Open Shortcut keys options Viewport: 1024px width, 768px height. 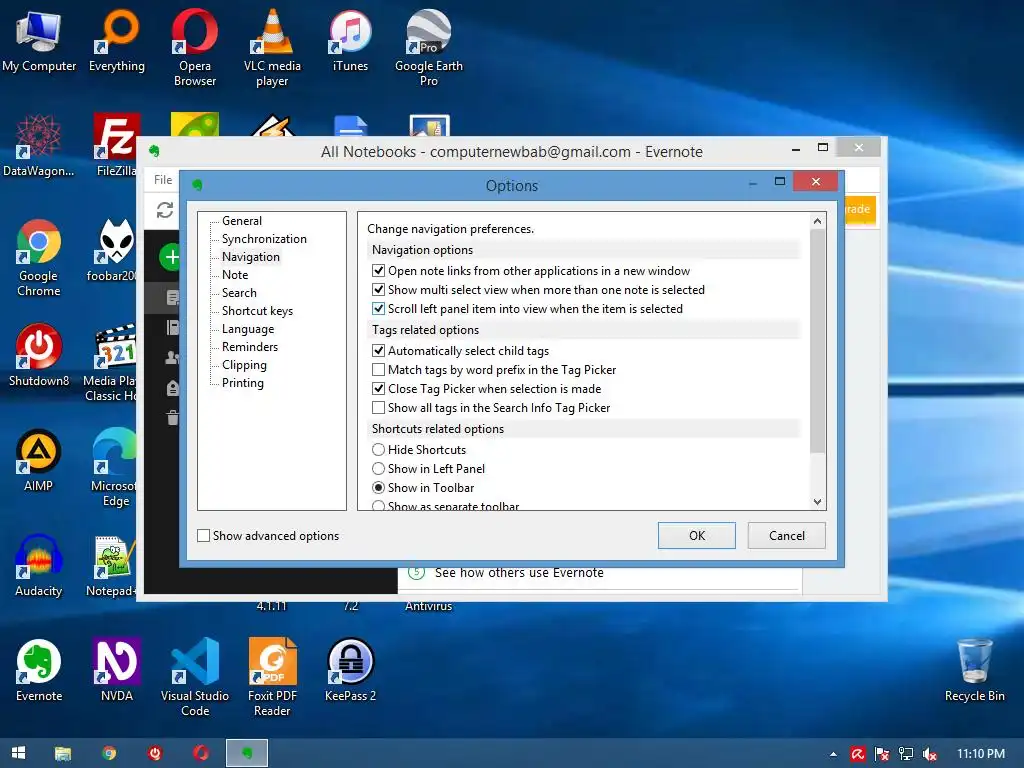pos(257,311)
